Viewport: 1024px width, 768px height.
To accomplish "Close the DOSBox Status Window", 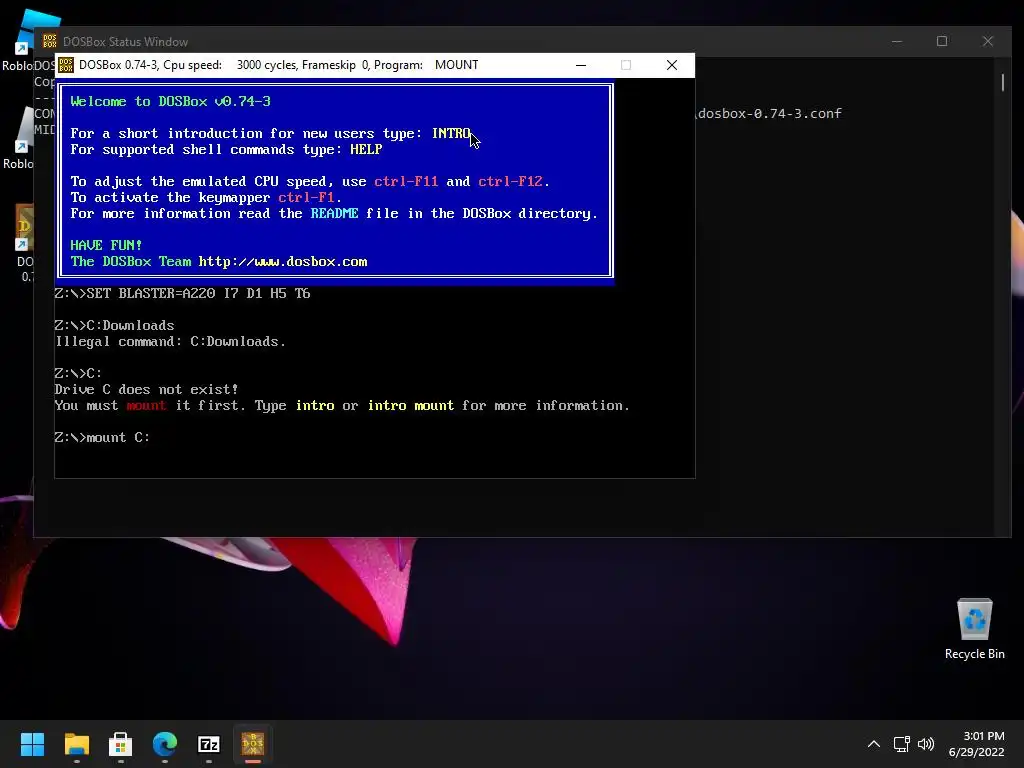I will [x=987, y=41].
